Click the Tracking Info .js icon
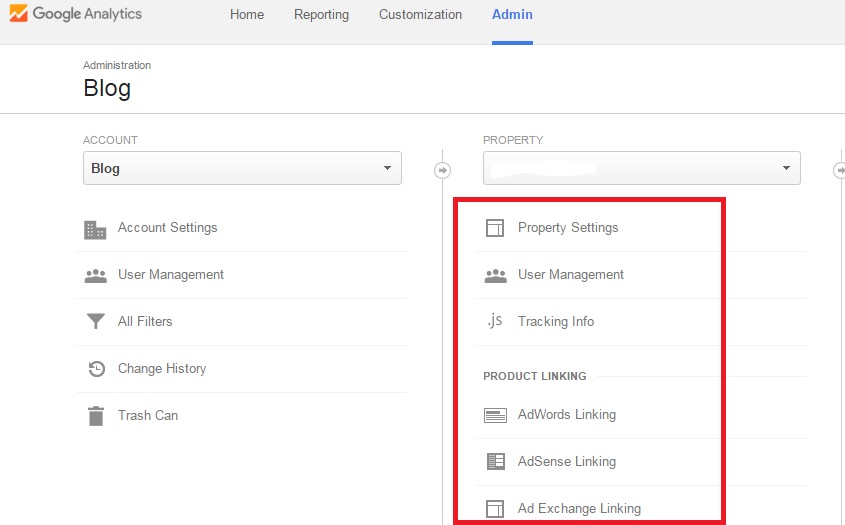This screenshot has height=525, width=845. click(495, 321)
